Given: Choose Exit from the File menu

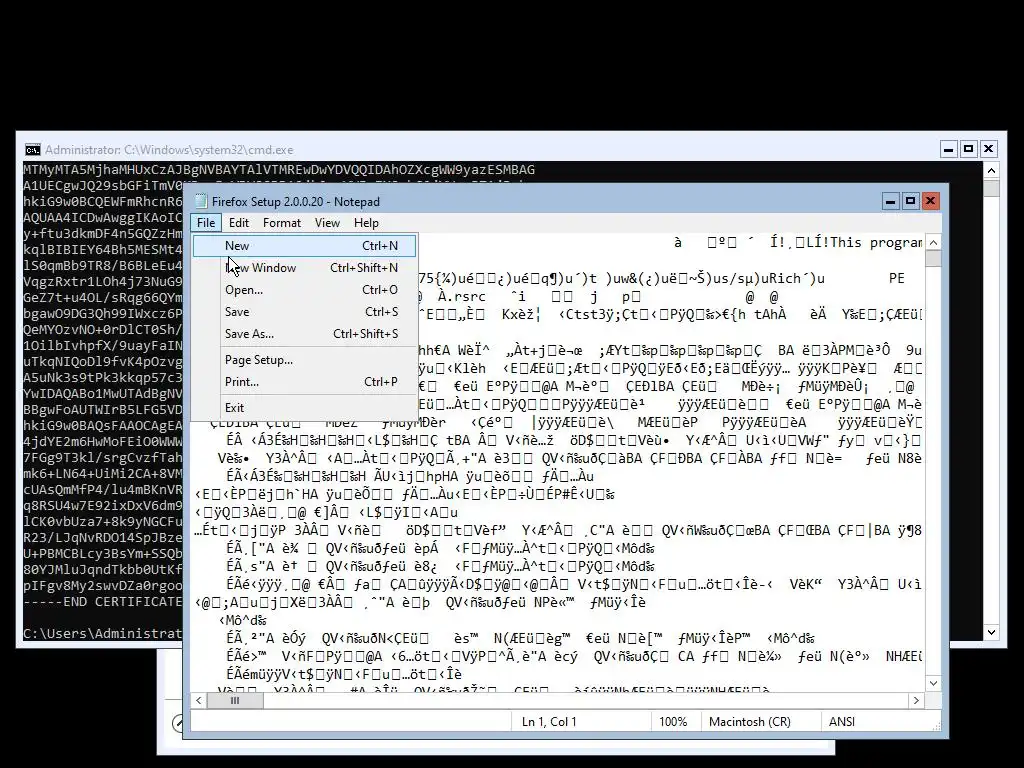Looking at the screenshot, I should pos(304,408).
